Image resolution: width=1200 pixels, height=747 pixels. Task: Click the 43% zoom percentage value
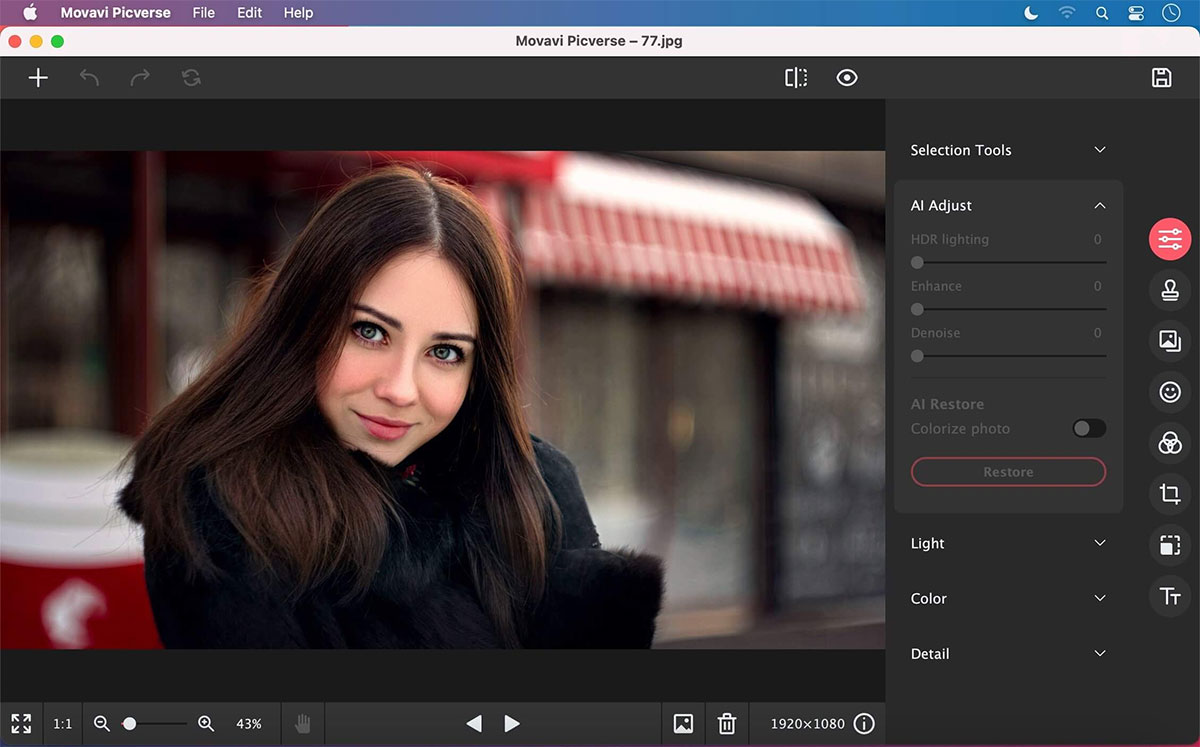(249, 724)
